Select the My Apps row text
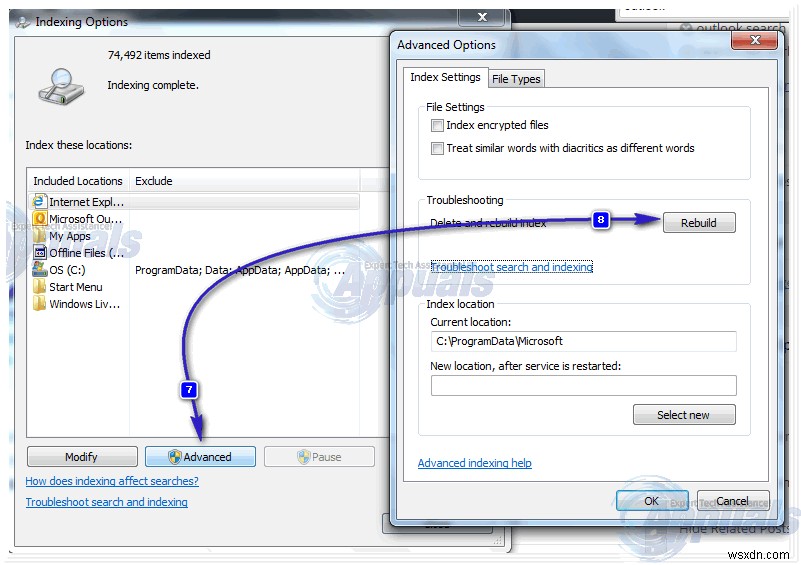 70,236
